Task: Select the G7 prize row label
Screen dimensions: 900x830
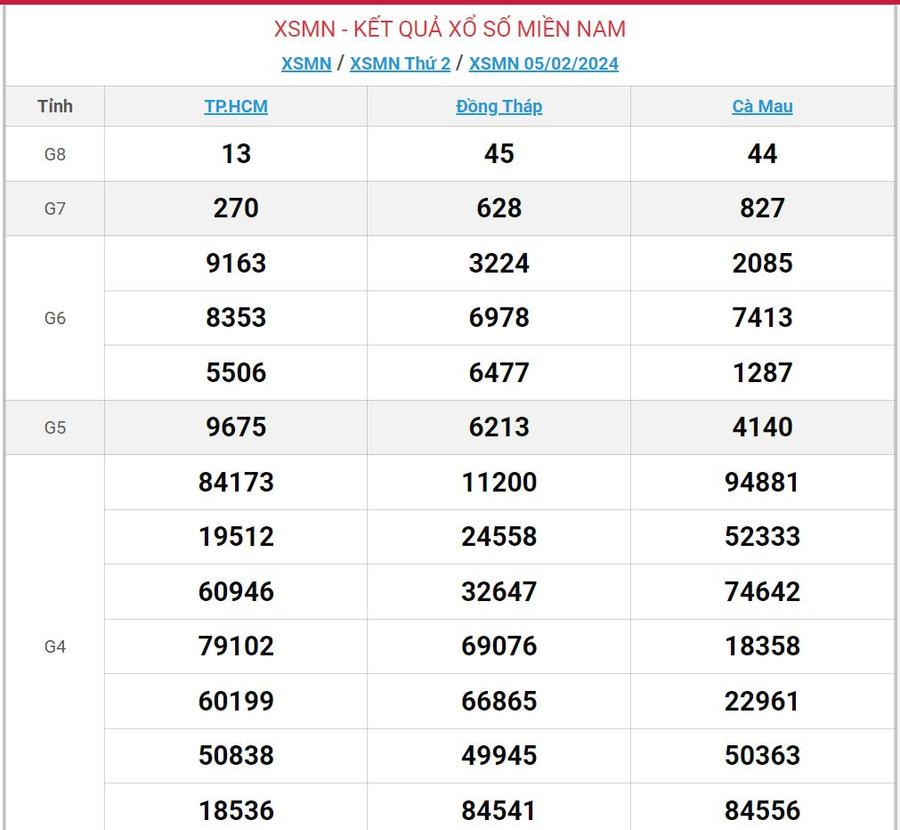Action: [55, 209]
